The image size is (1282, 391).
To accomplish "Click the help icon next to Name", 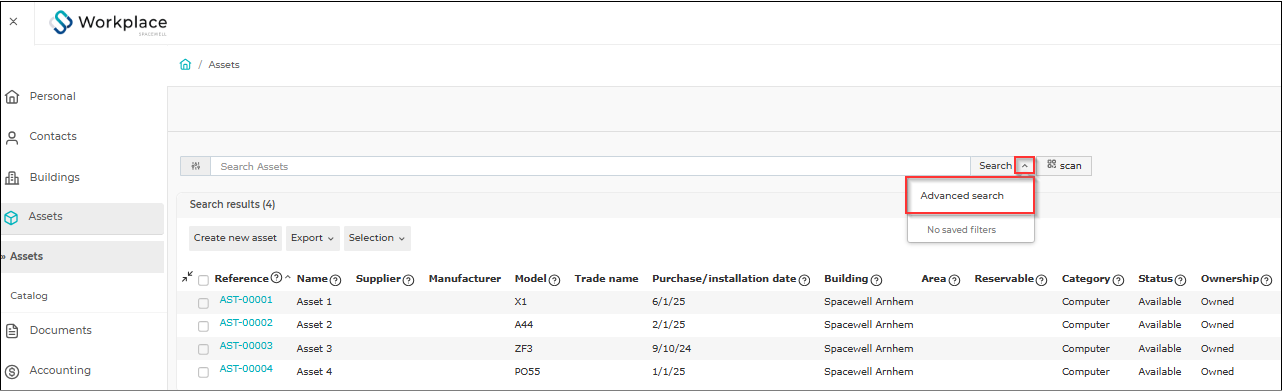I will (x=335, y=280).
